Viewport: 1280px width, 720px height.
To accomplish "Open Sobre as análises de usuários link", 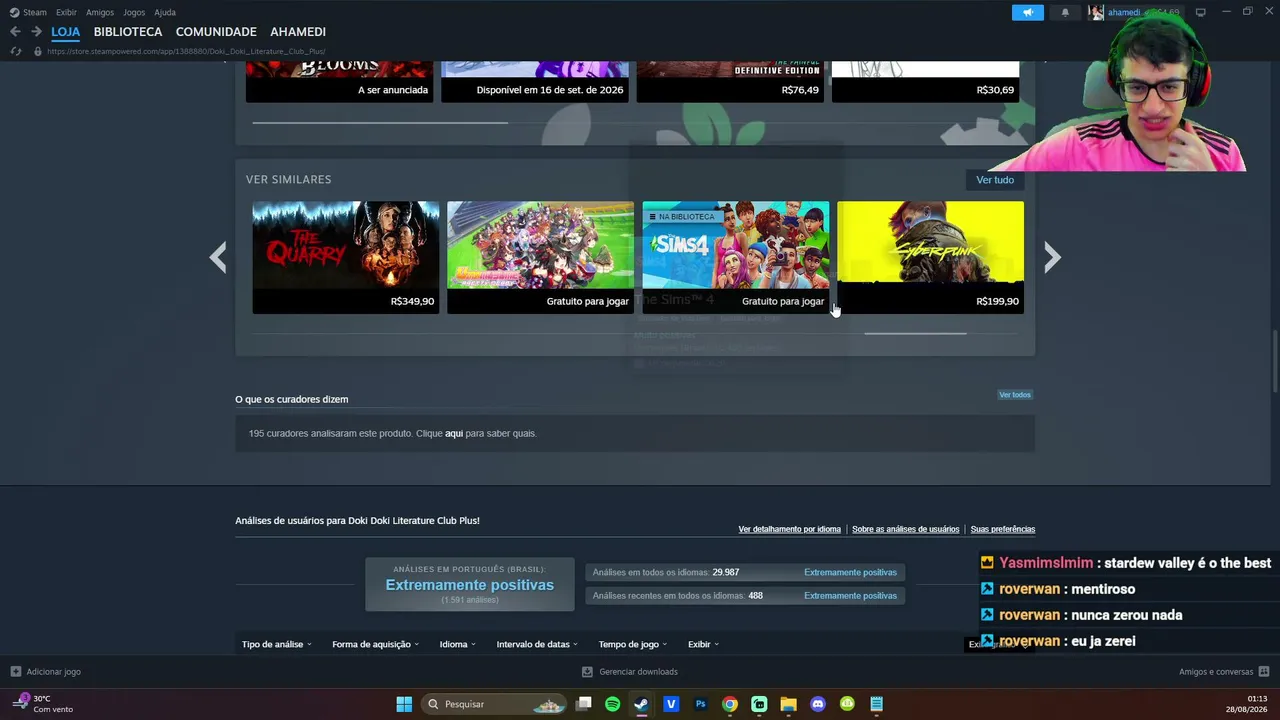I will point(906,529).
